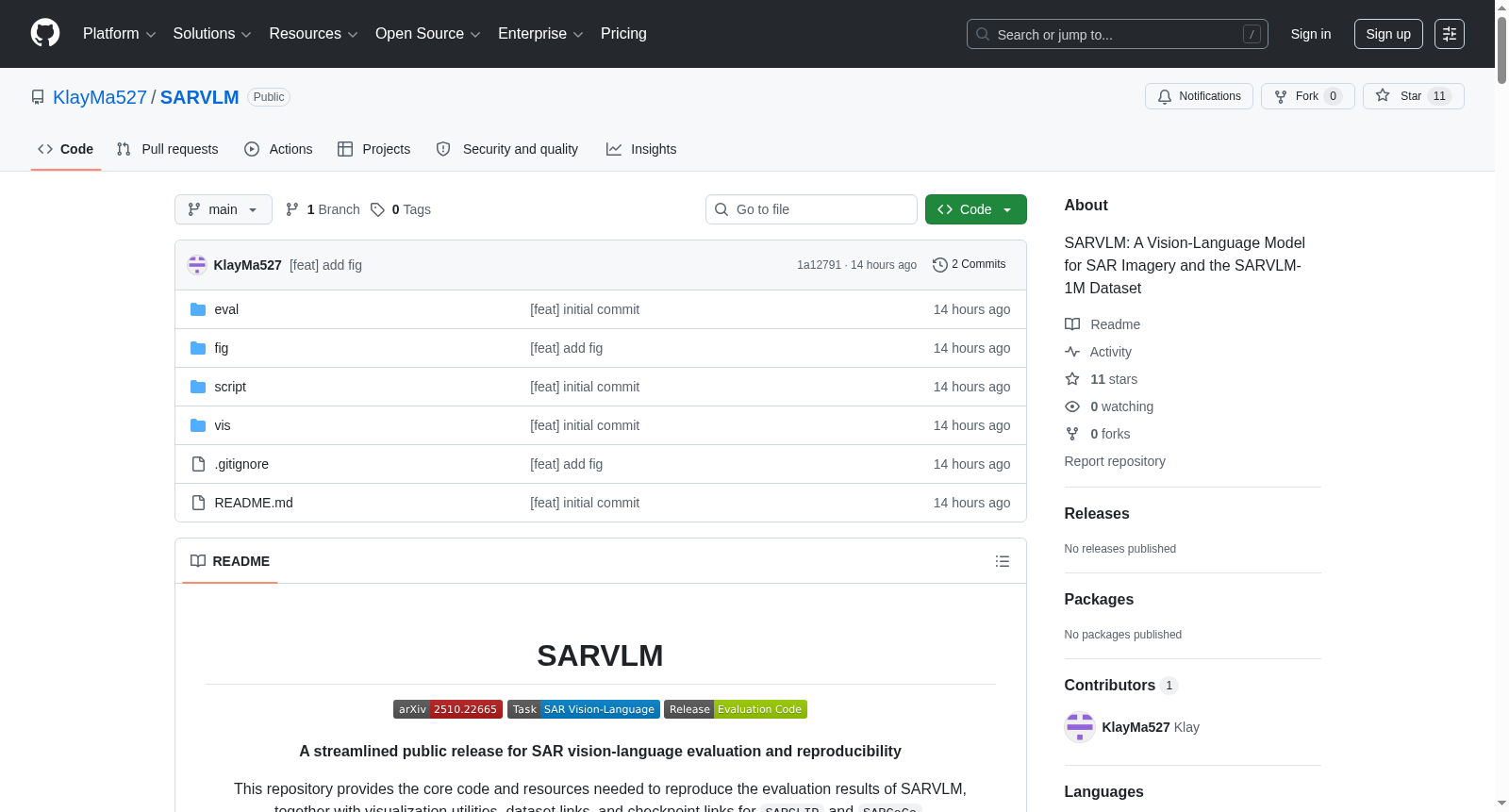Click the search magnifier icon in header
Screen dimensions: 1509x812
pos(983,34)
